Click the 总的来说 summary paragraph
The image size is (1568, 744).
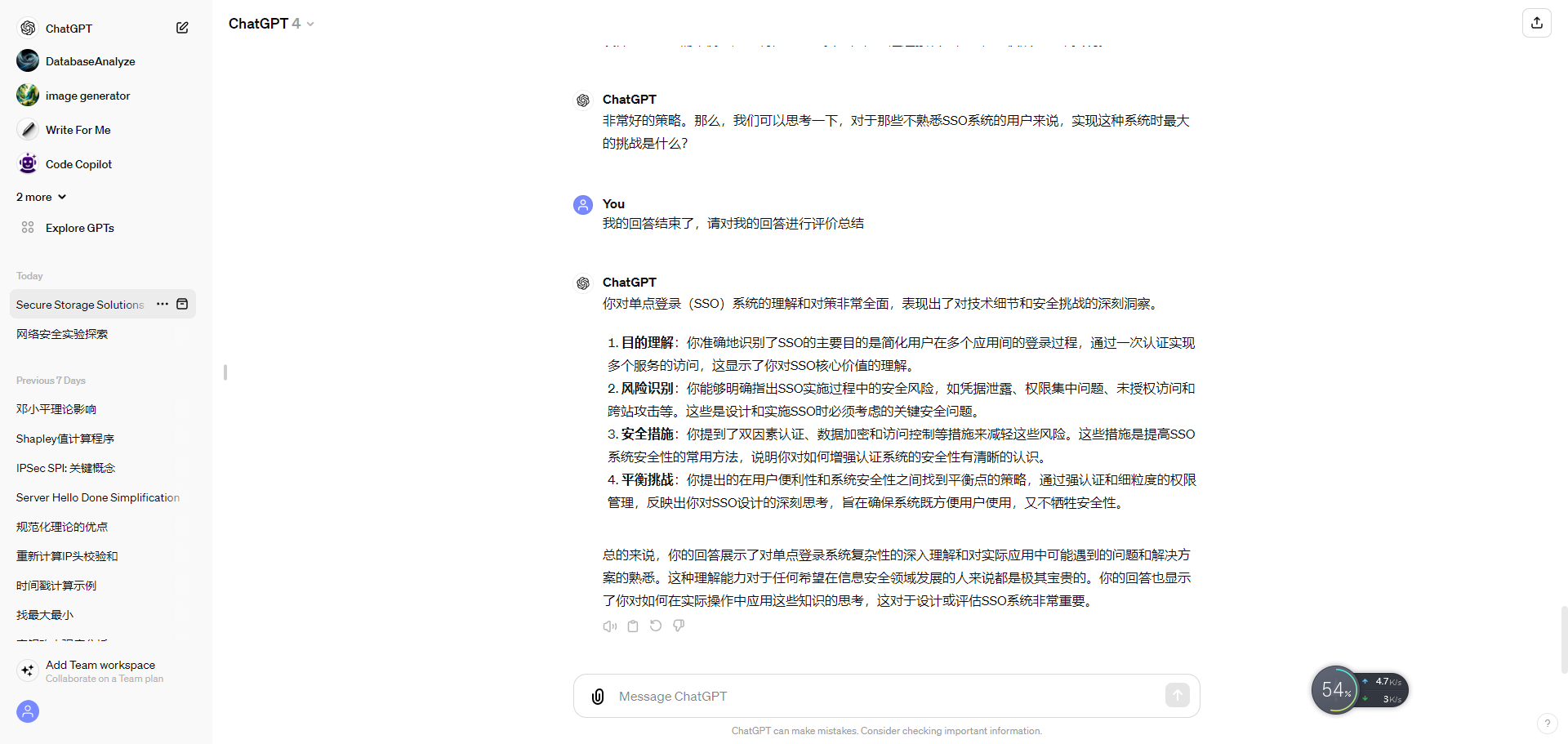tap(897, 578)
